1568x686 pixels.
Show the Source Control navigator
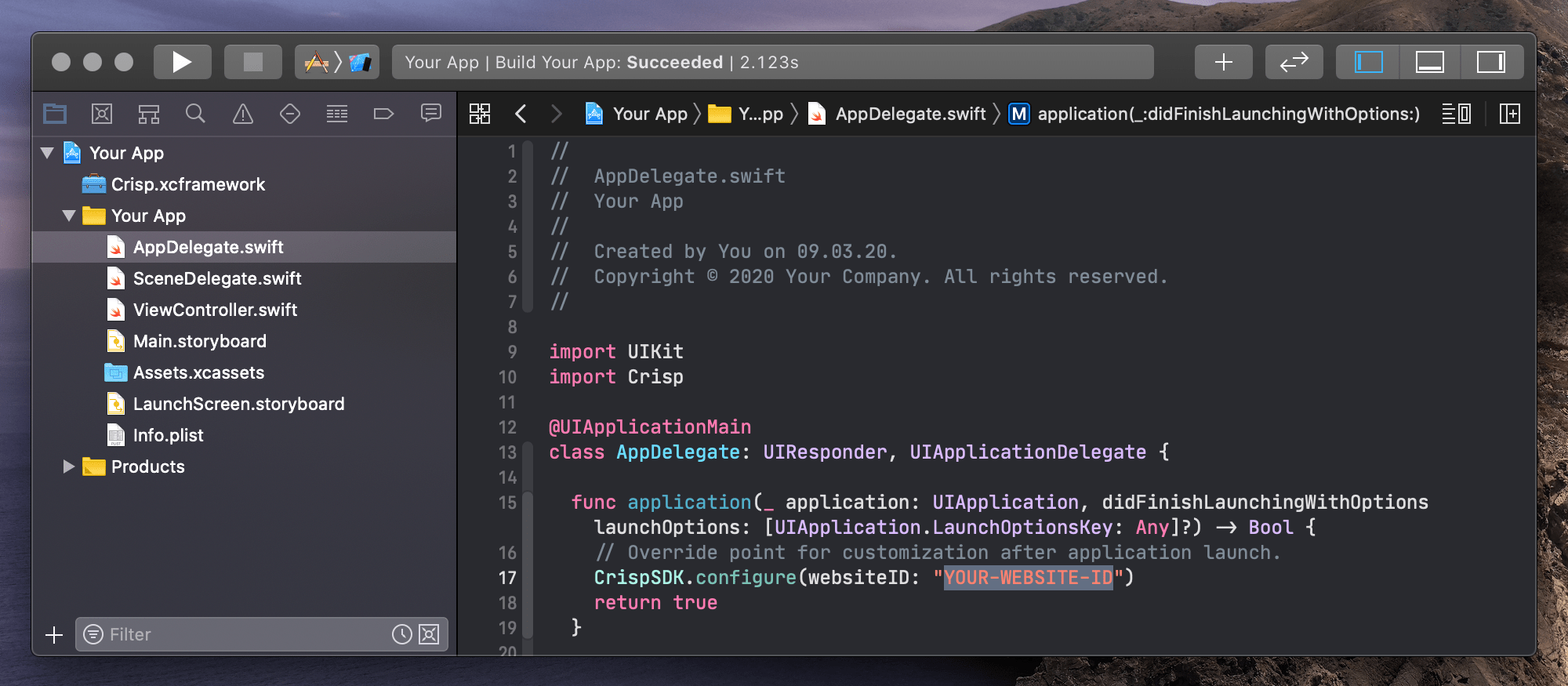pos(102,114)
